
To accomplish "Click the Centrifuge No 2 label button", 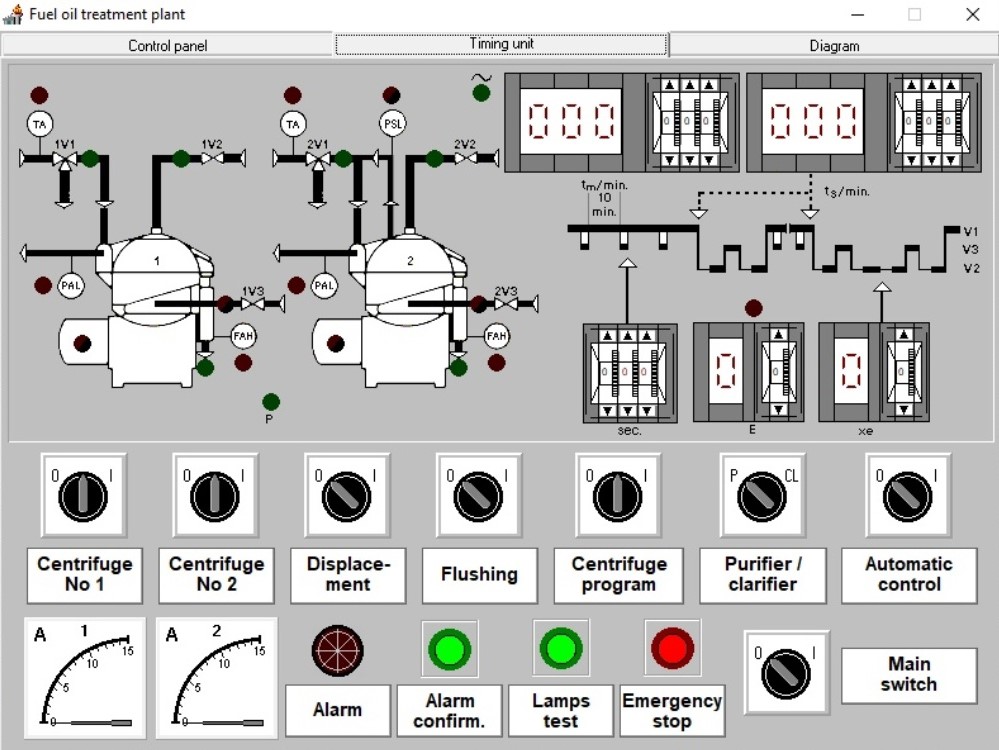I will click(x=216, y=575).
